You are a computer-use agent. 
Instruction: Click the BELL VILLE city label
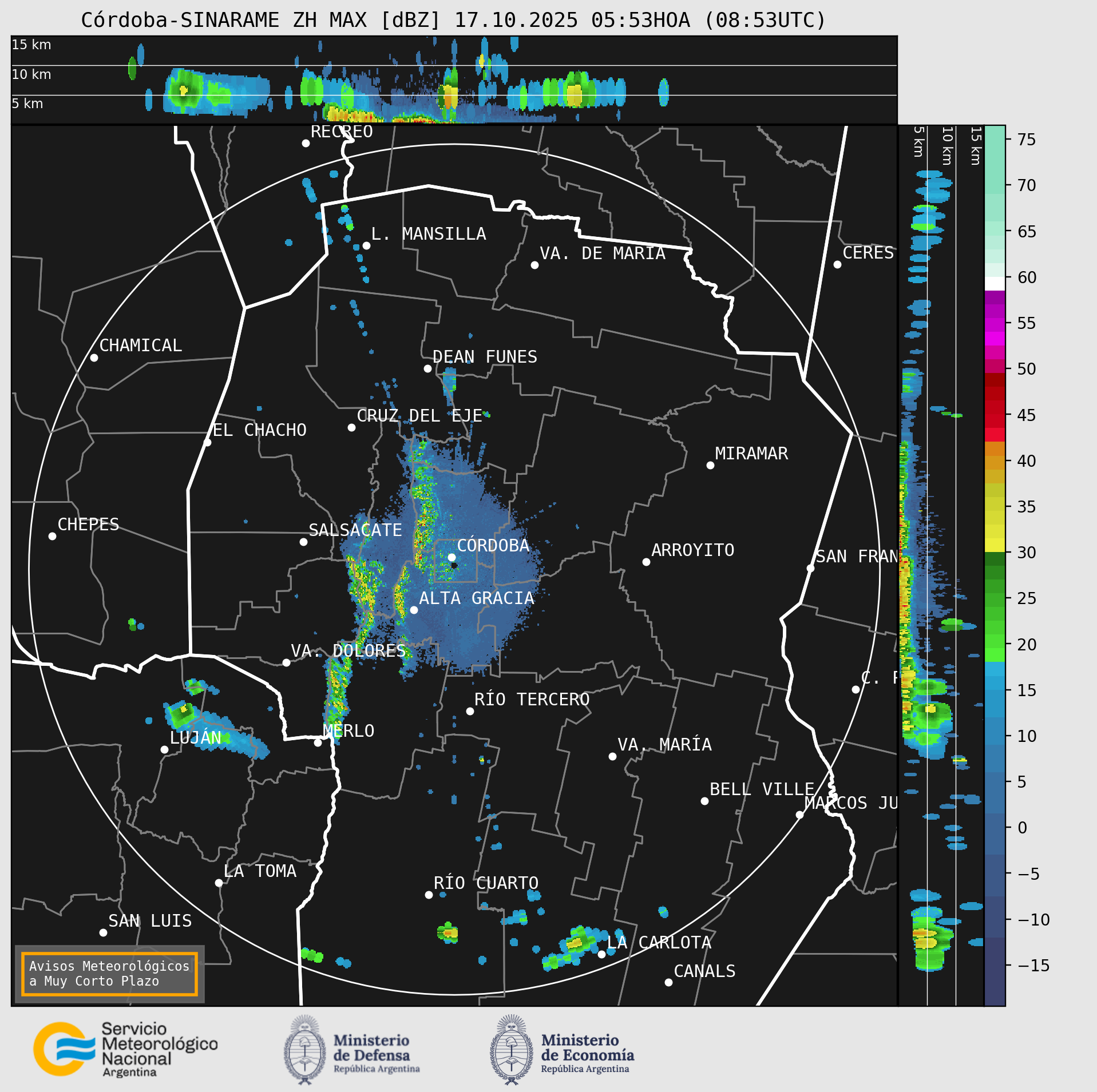(762, 789)
